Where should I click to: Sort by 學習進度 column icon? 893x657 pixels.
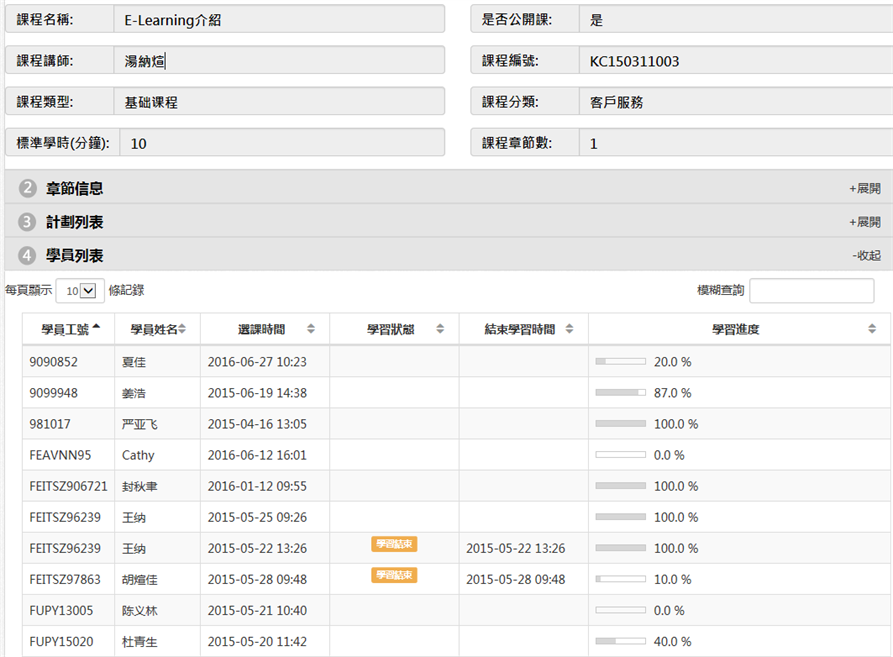click(871, 329)
